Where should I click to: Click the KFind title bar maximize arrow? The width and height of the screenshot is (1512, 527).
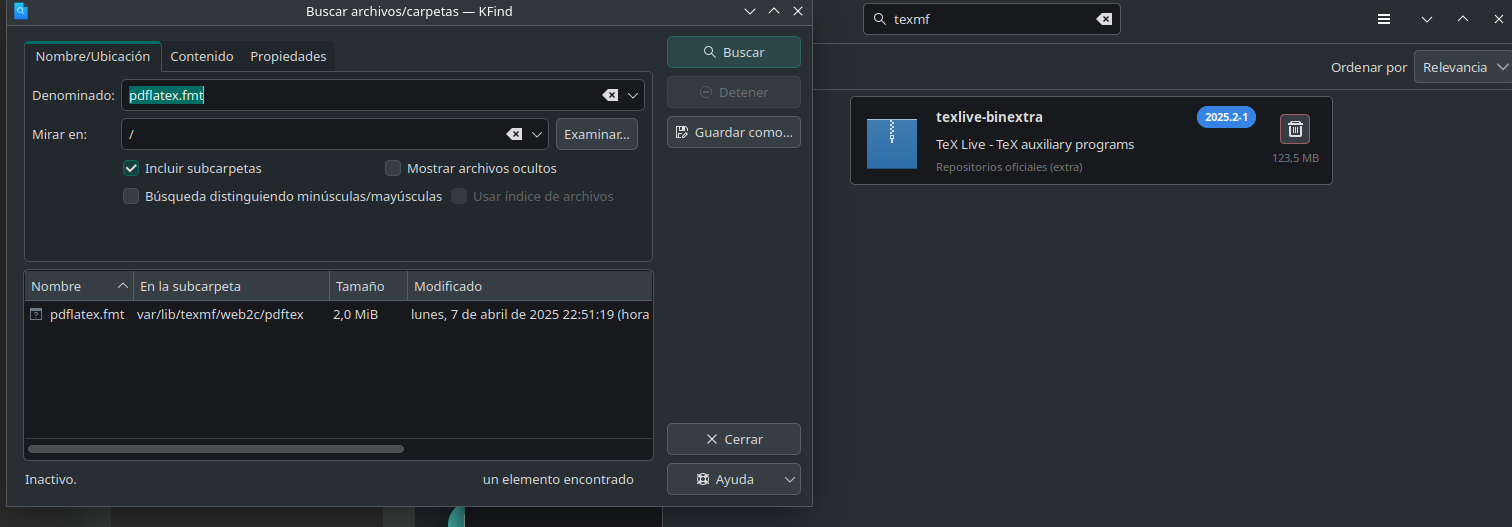774,11
